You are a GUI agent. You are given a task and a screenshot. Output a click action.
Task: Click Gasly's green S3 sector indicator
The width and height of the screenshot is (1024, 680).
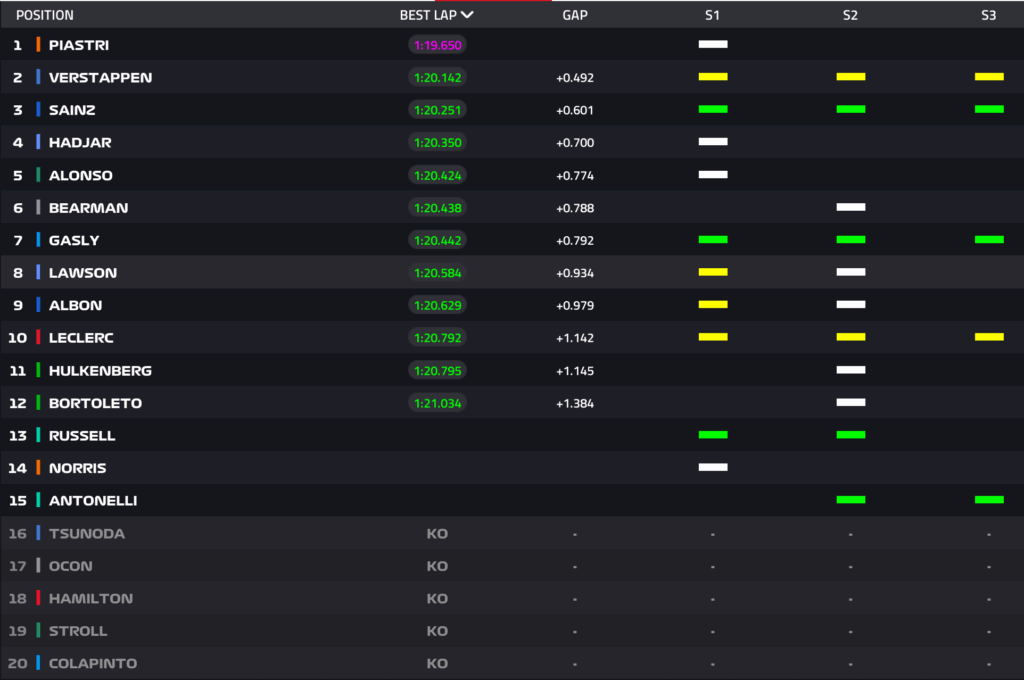point(988,240)
